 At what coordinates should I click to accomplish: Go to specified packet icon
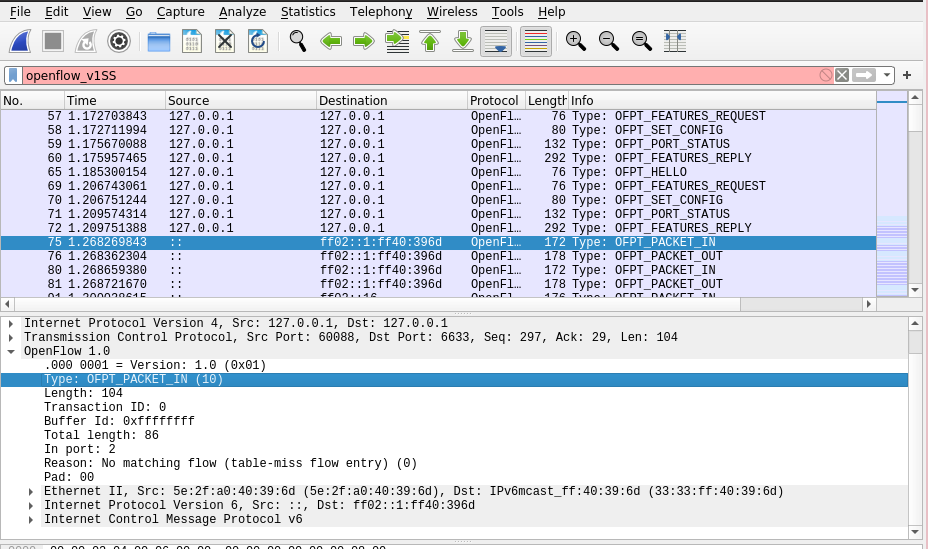[397, 41]
